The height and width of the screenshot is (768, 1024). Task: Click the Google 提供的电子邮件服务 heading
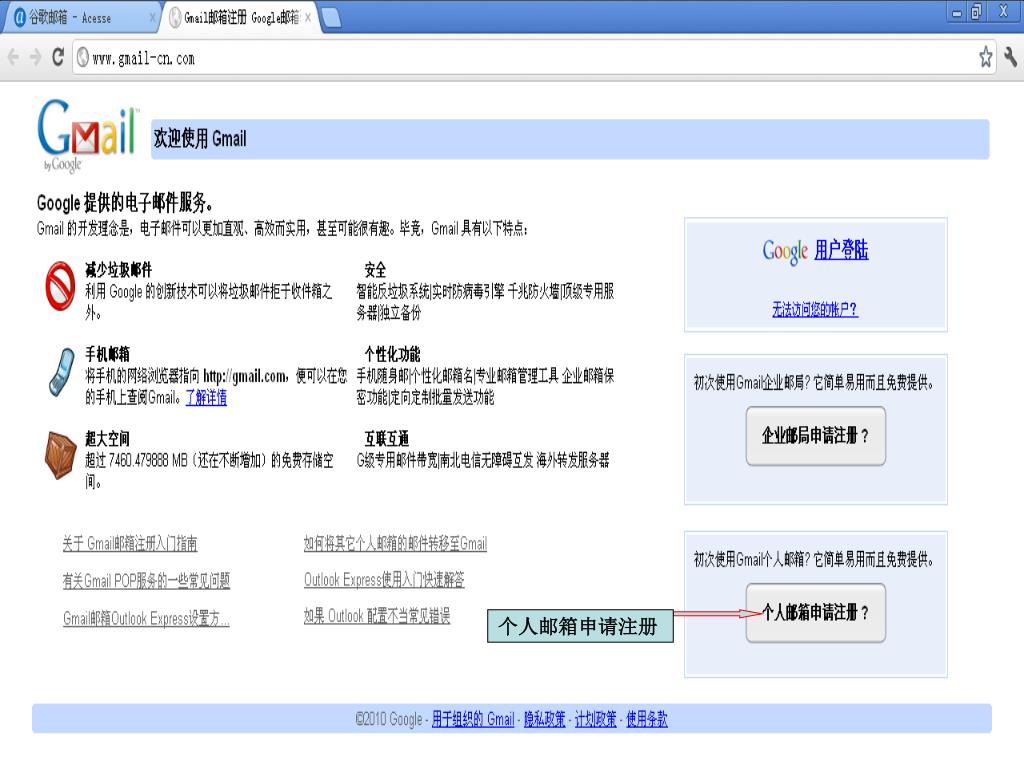coord(125,202)
